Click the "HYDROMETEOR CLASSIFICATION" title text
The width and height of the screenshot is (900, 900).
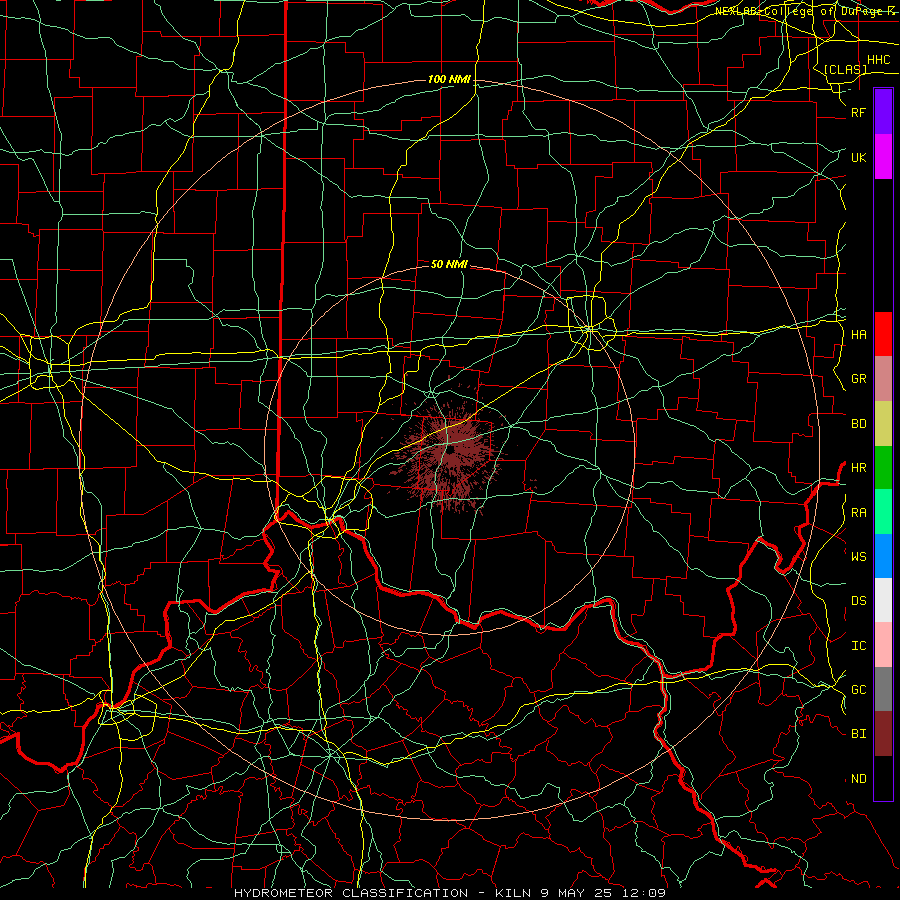pyautogui.click(x=351, y=893)
